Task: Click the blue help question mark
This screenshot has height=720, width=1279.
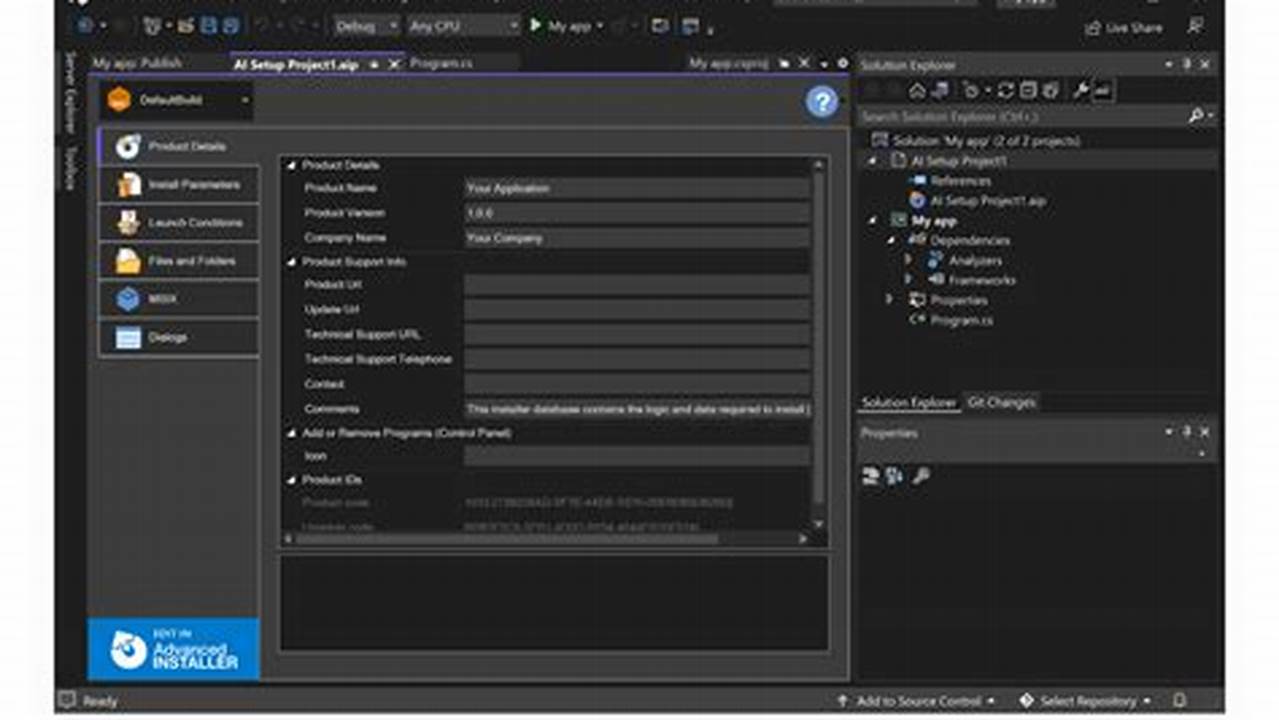Action: point(821,102)
